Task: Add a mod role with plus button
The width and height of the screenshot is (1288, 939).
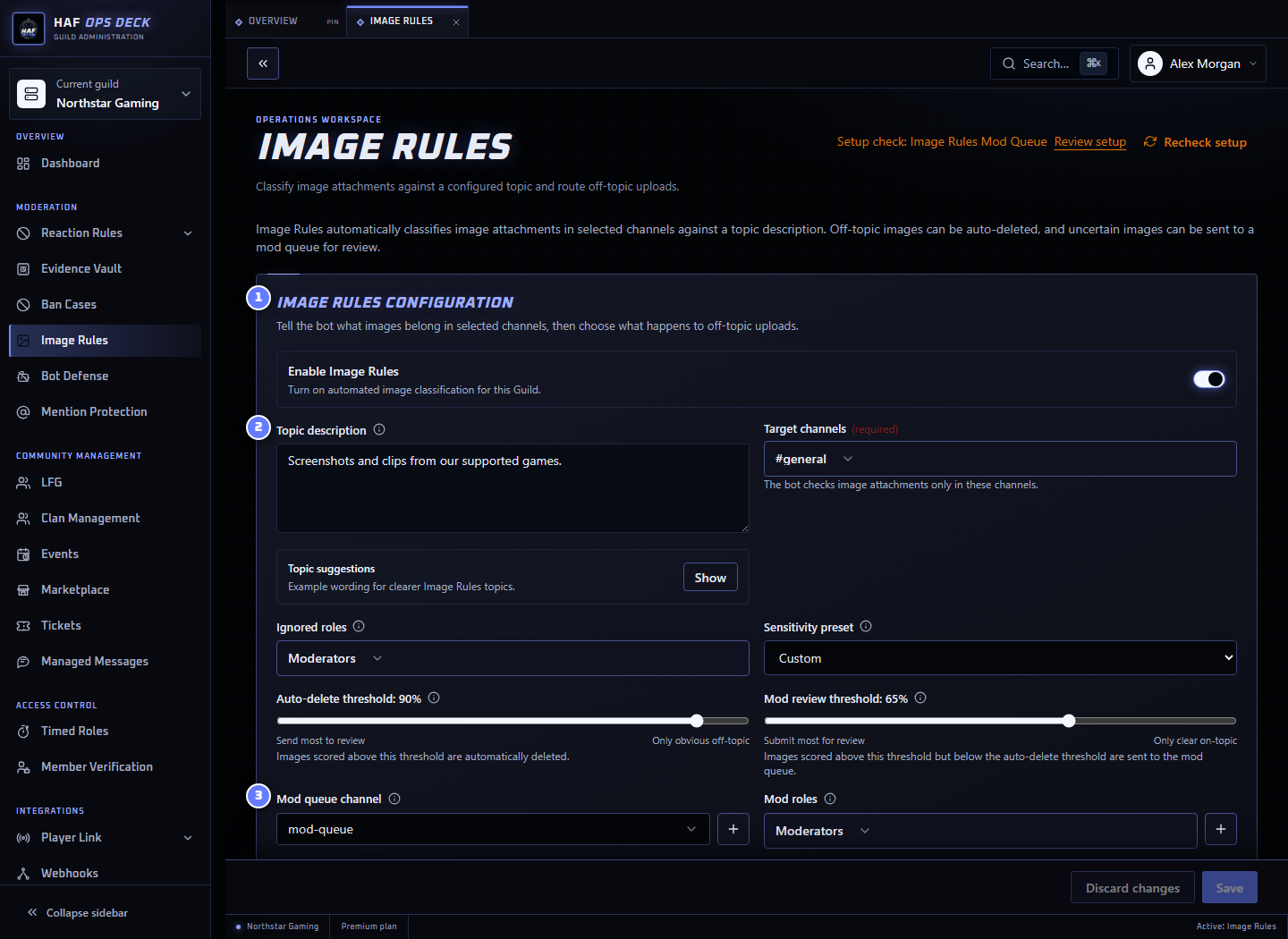Action: (x=1221, y=829)
